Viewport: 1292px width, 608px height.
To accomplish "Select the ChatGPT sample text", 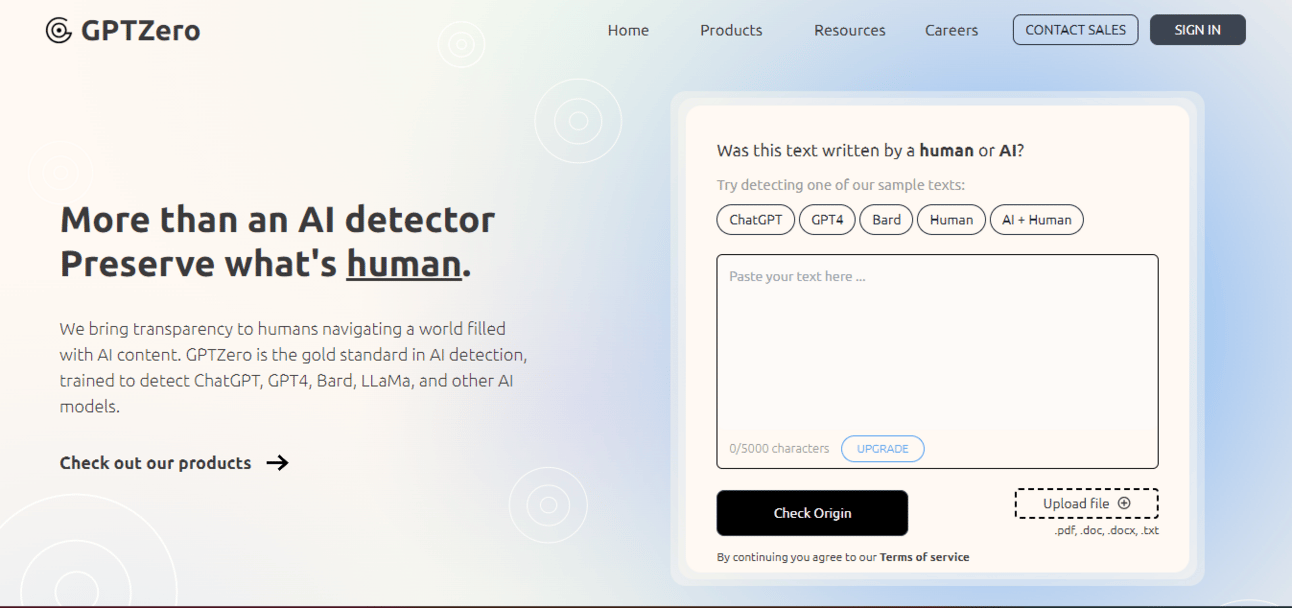I will 756,220.
